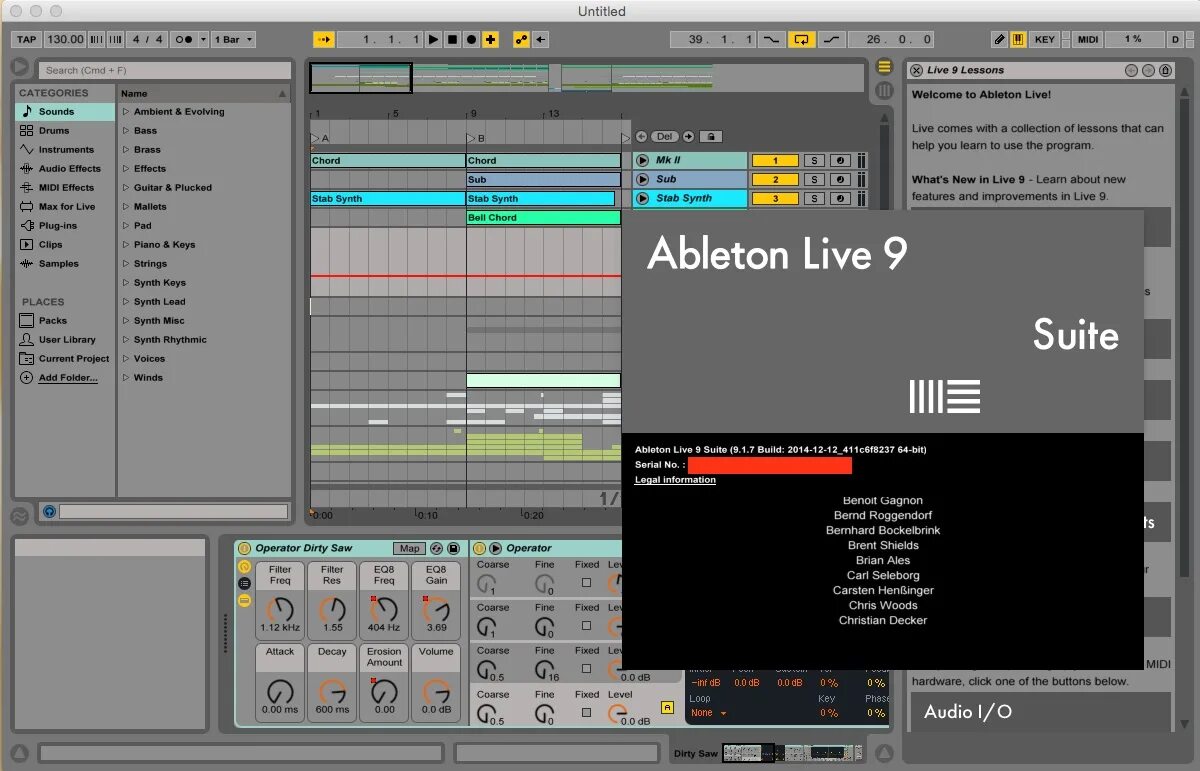Click the Previous Locator arrow button
The width and height of the screenshot is (1200, 771).
point(641,136)
